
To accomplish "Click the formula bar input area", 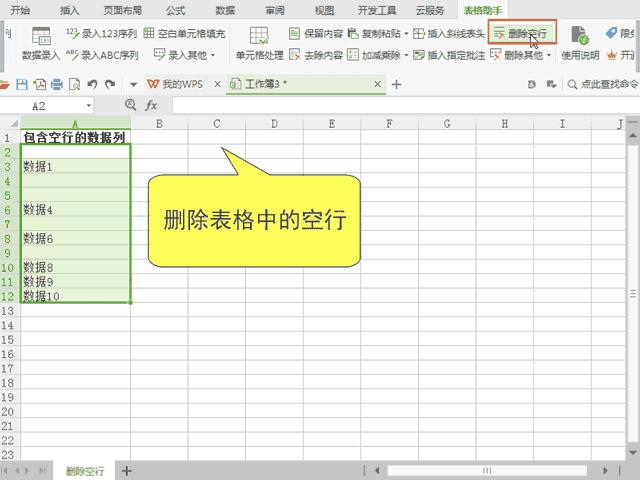I will pos(406,106).
